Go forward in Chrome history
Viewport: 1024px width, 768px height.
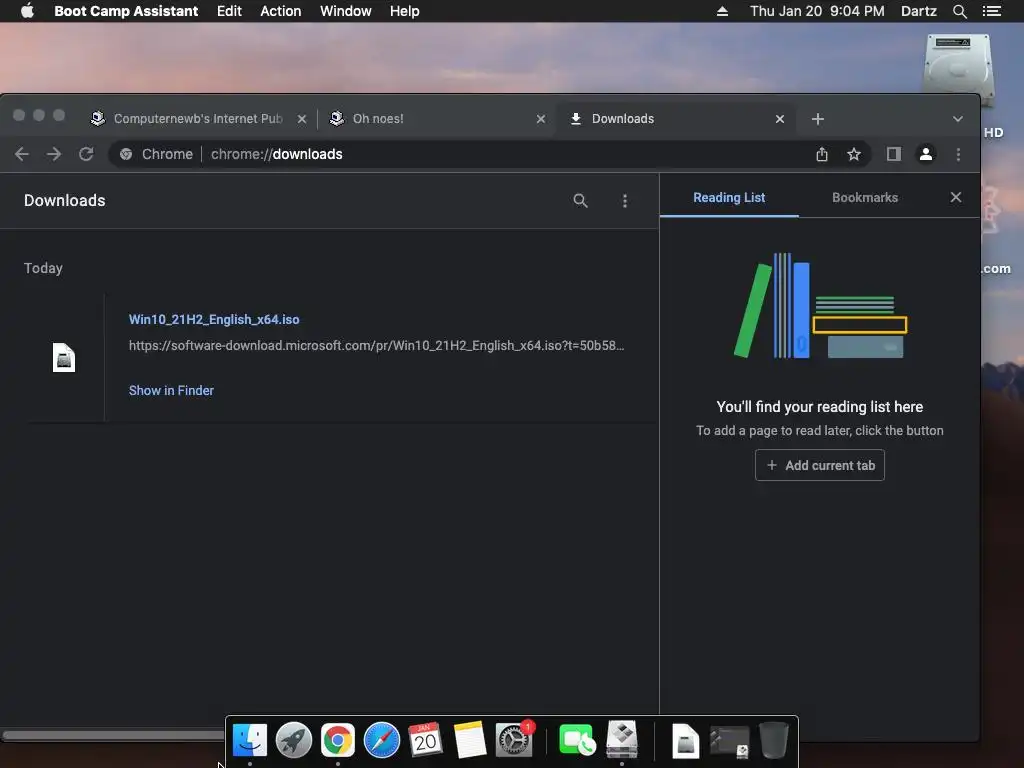pos(54,154)
